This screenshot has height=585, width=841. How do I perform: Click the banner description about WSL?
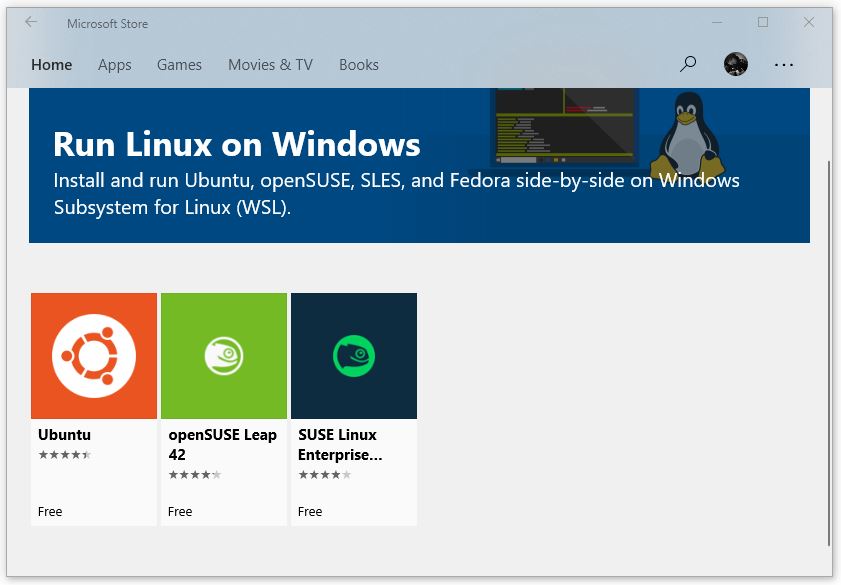coord(396,194)
